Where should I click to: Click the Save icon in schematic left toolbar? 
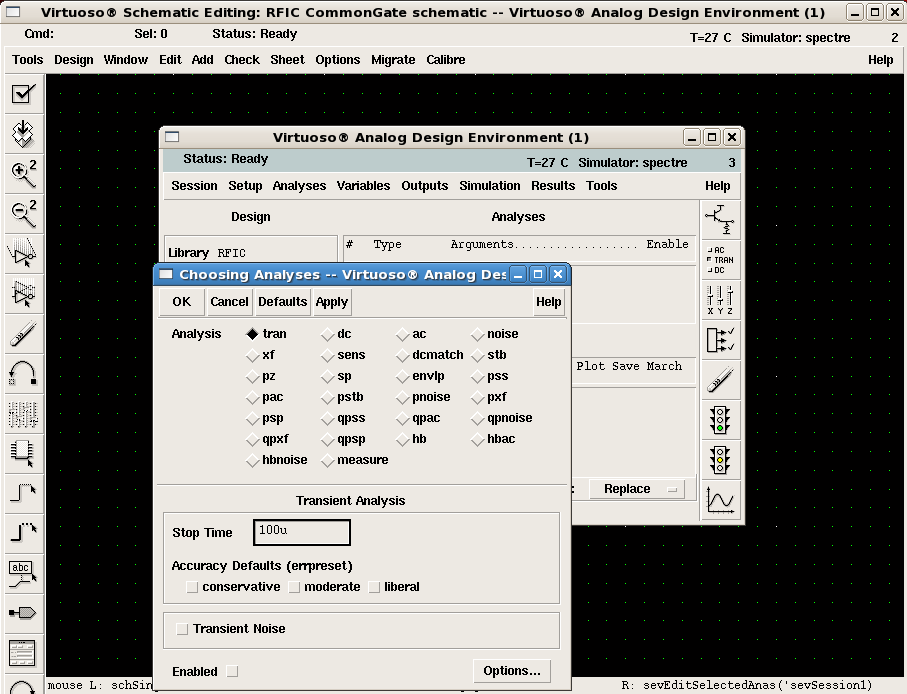pyautogui.click(x=24, y=134)
